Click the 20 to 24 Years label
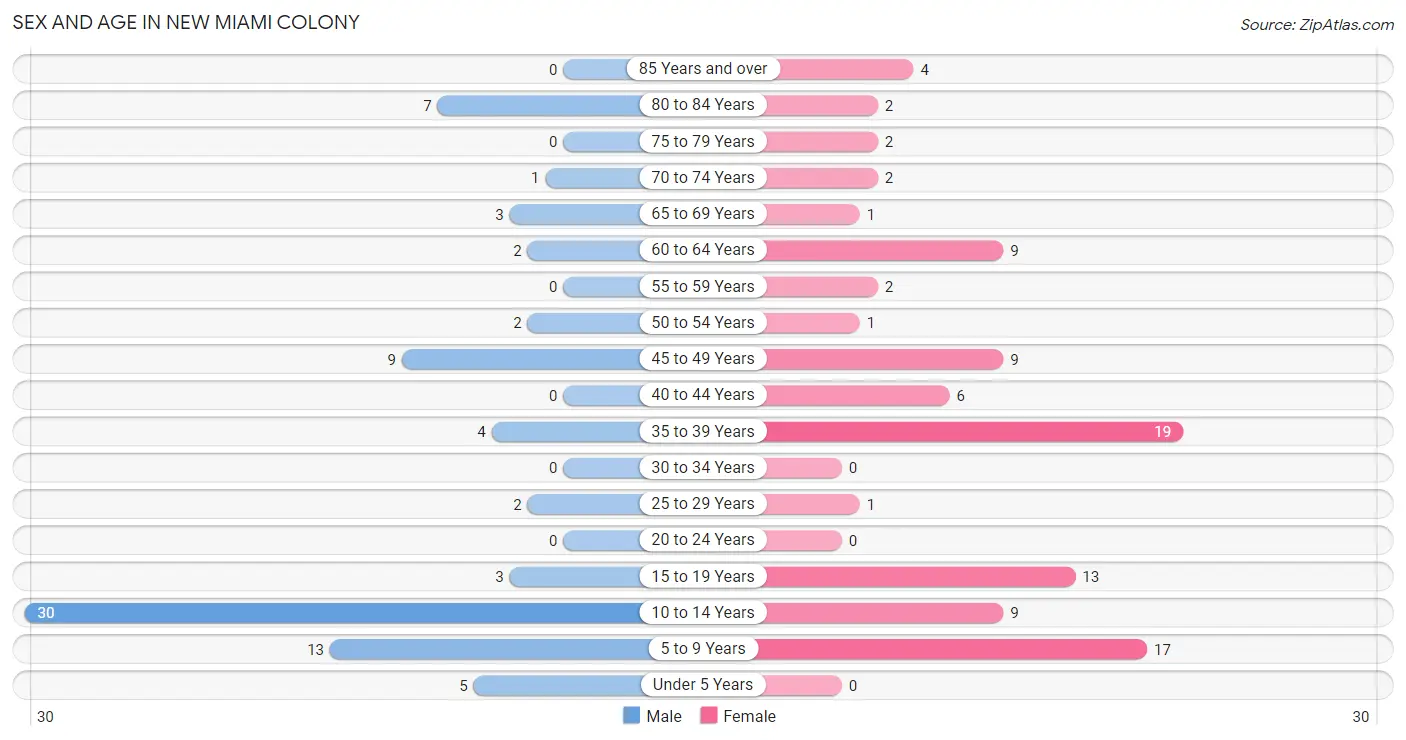The width and height of the screenshot is (1406, 740). 703,540
